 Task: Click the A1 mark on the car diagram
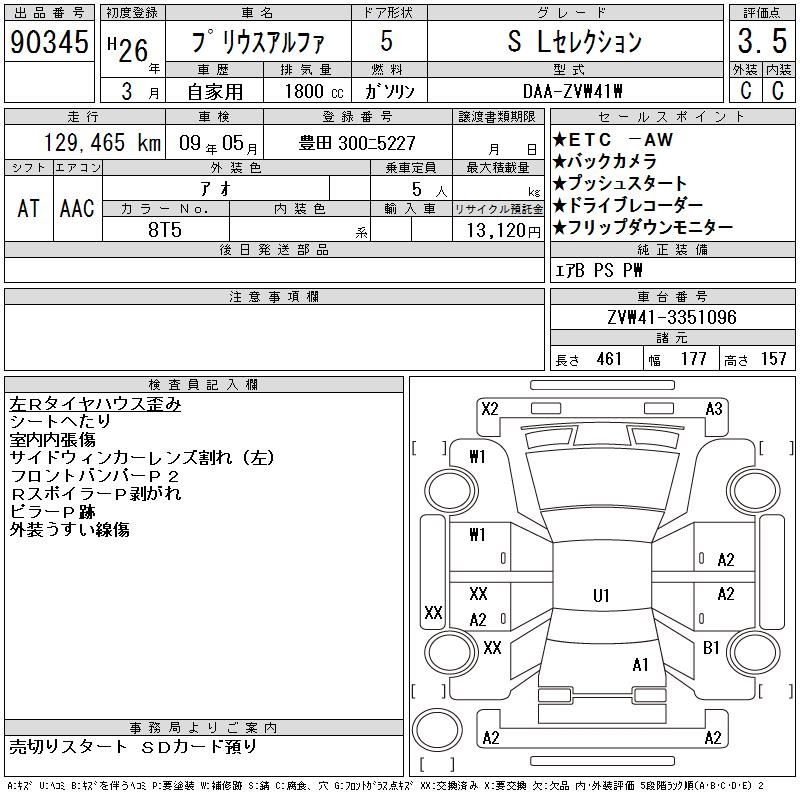[640, 665]
